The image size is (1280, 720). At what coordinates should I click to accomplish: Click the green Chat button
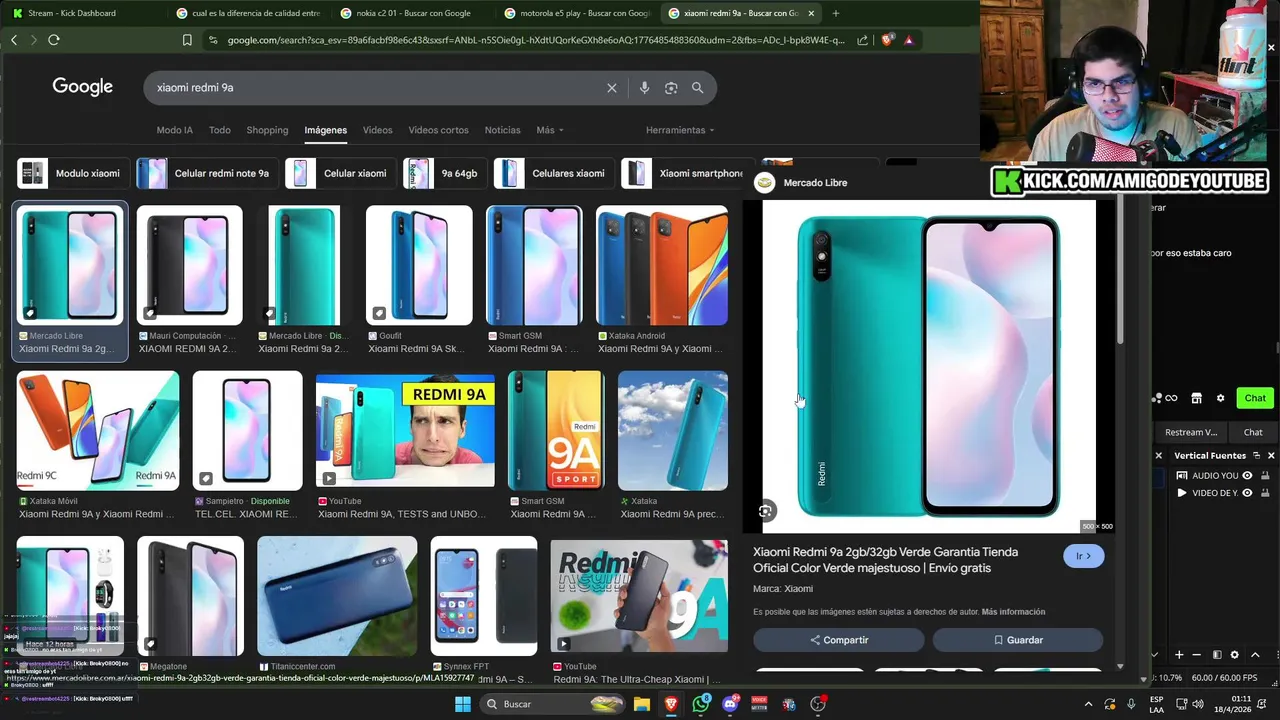pyautogui.click(x=1255, y=398)
